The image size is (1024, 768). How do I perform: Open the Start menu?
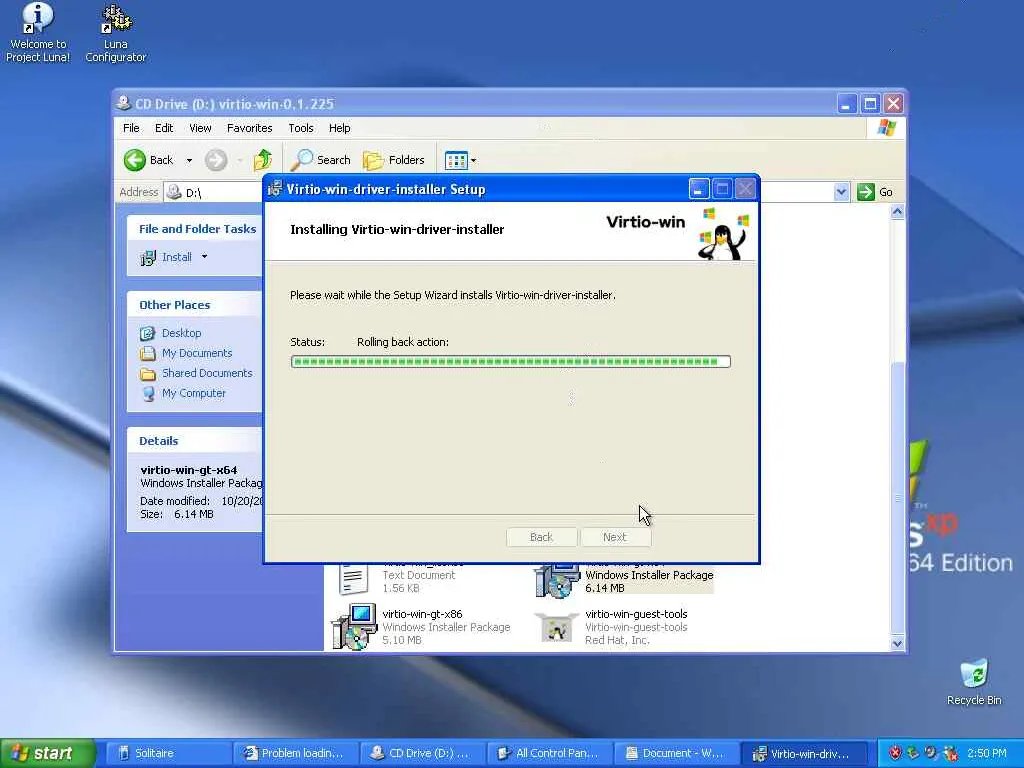pyautogui.click(x=48, y=753)
